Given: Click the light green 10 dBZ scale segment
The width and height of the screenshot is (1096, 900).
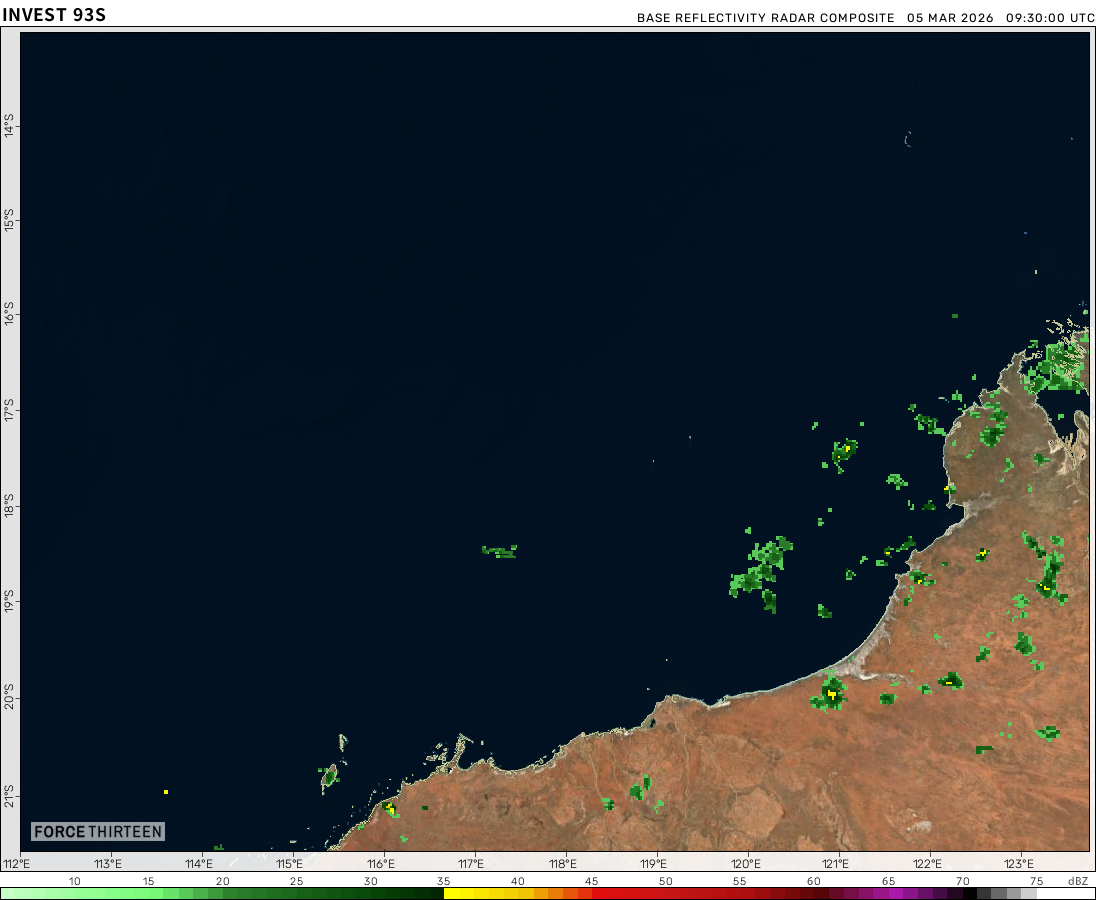Looking at the screenshot, I should tap(75, 893).
